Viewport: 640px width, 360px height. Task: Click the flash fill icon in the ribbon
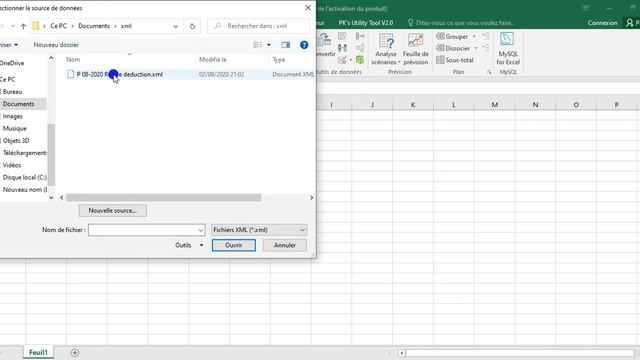coord(342,36)
